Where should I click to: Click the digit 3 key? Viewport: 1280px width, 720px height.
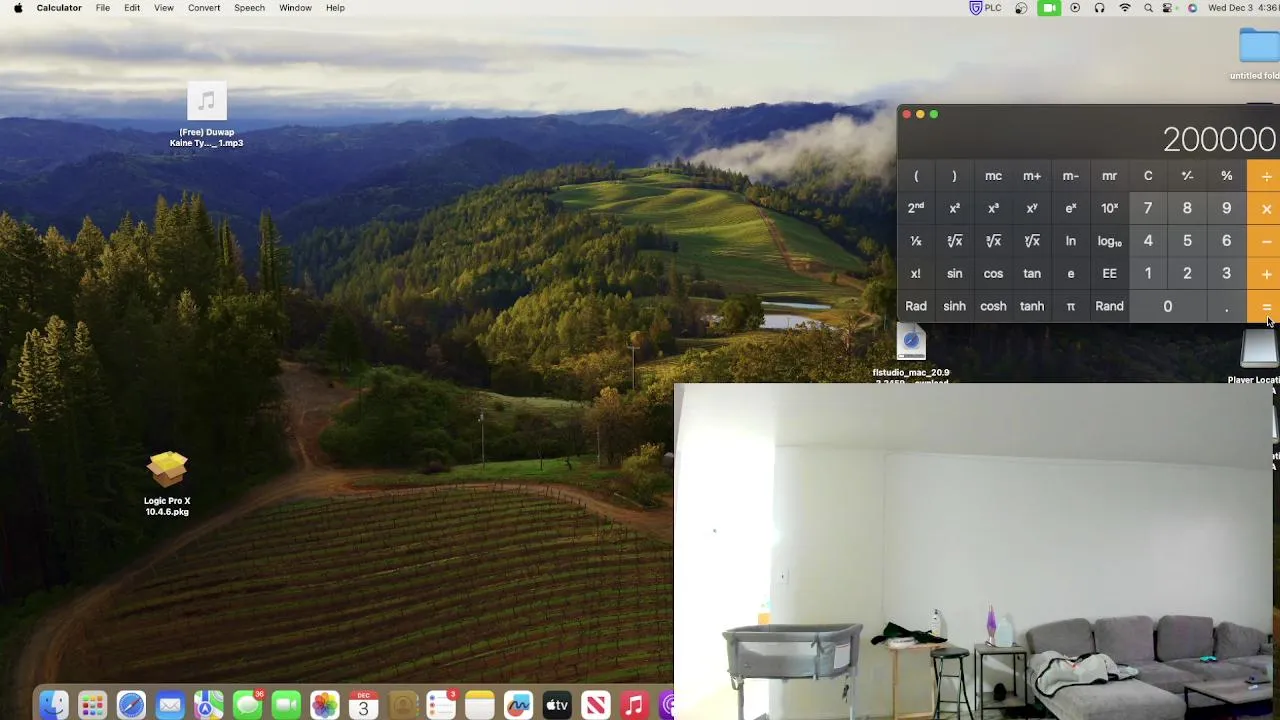click(x=1226, y=274)
